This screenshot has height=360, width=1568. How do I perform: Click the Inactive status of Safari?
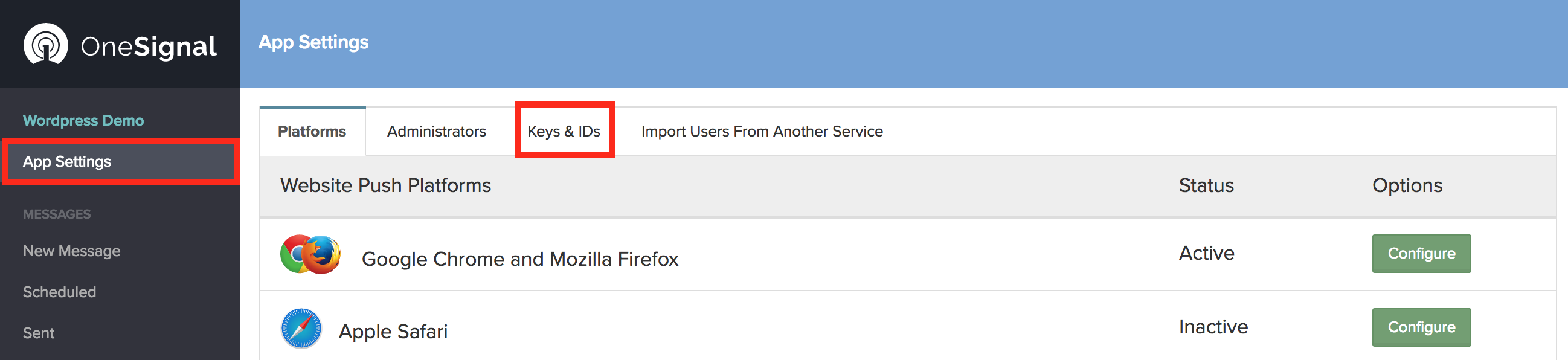click(1212, 327)
